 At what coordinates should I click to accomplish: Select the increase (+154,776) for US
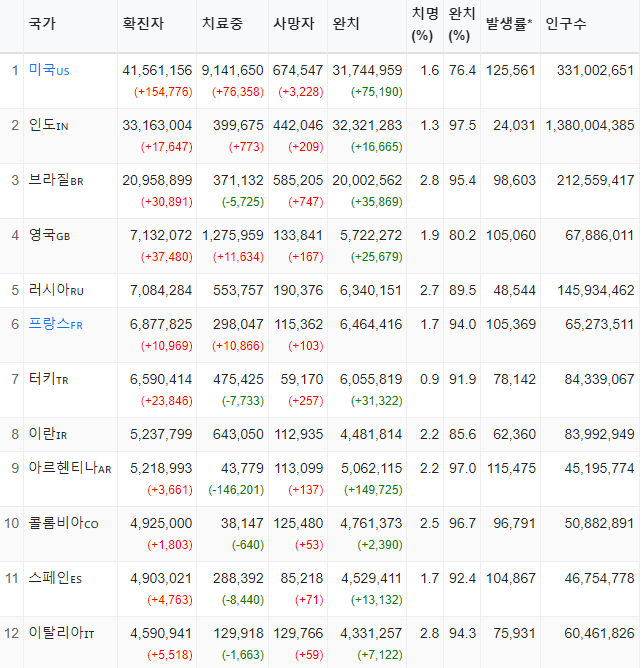point(163,92)
